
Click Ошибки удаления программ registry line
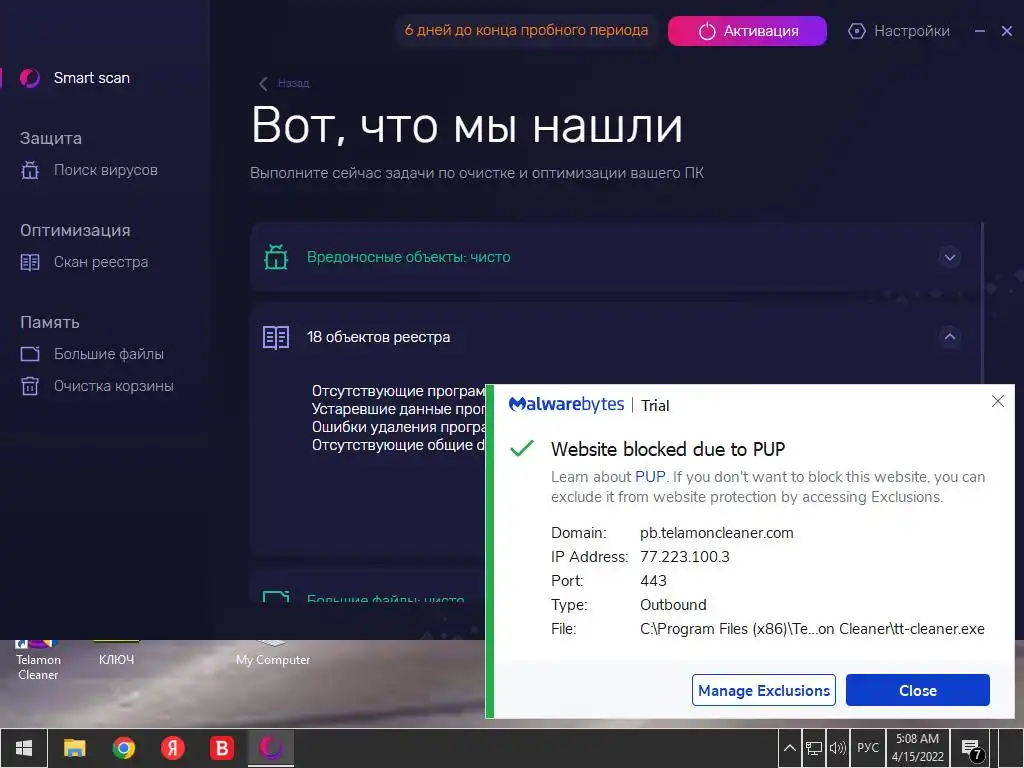[x=398, y=427]
